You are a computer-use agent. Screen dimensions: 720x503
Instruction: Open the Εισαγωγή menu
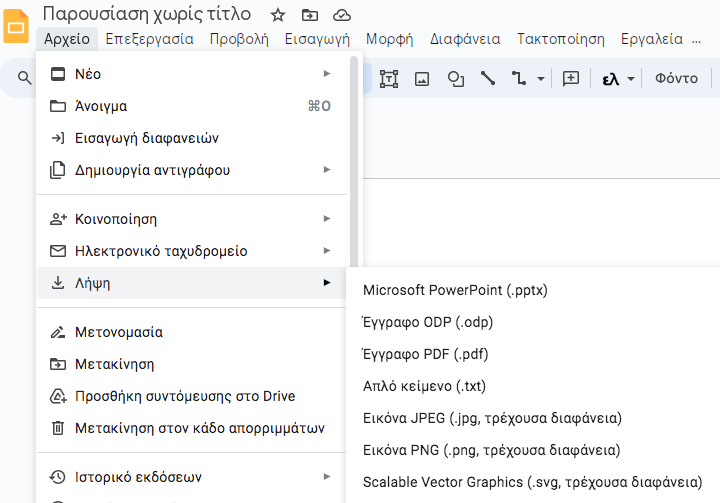tap(317, 39)
